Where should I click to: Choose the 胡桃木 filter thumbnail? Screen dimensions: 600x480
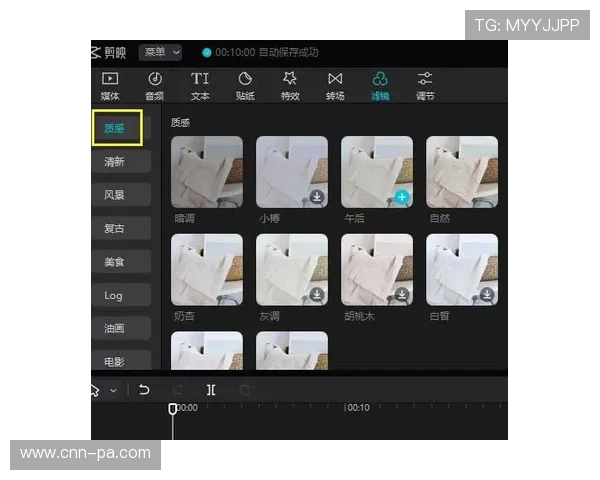tap(377, 270)
